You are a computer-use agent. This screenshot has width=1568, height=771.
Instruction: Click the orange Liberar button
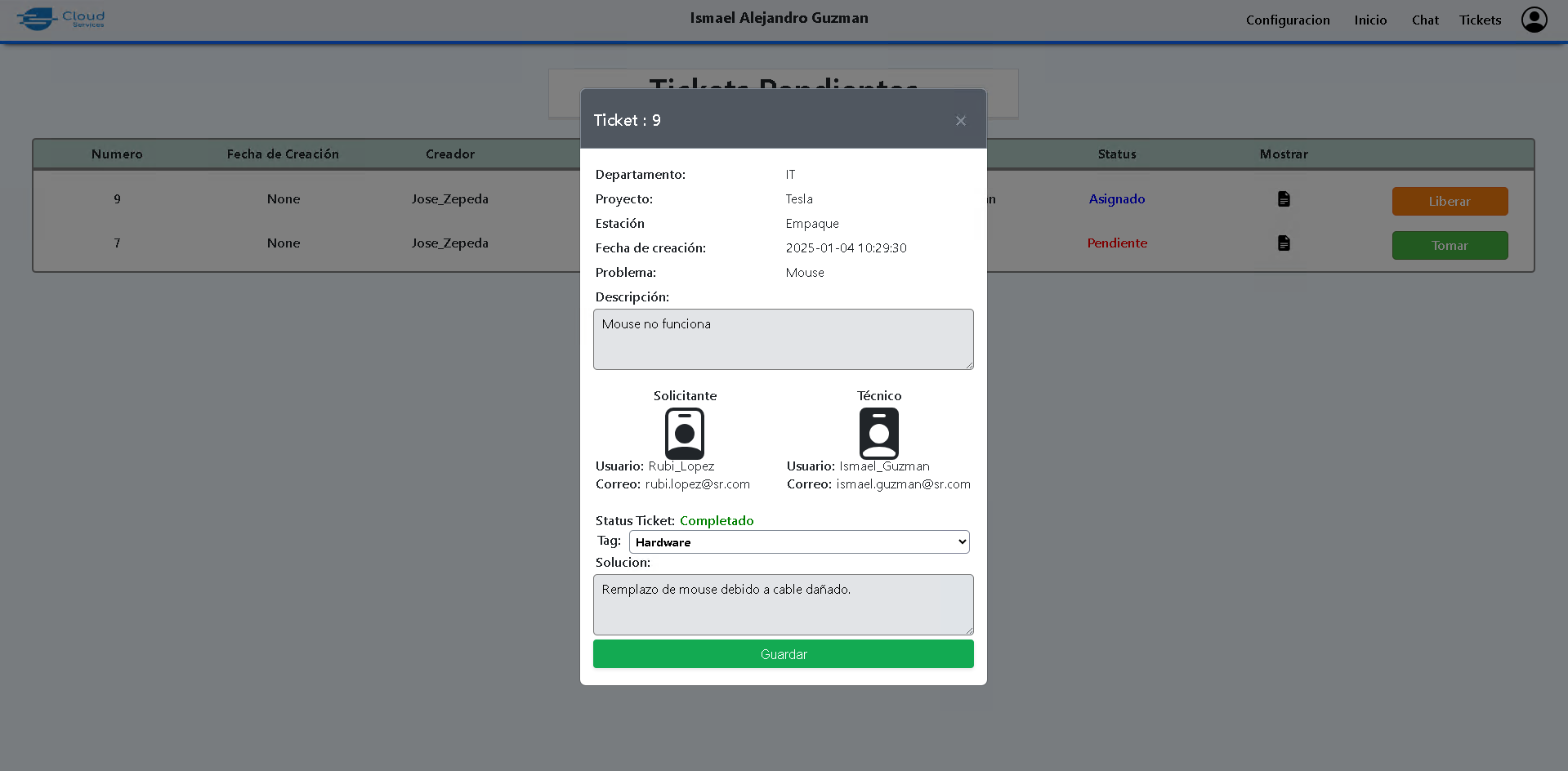1450,202
